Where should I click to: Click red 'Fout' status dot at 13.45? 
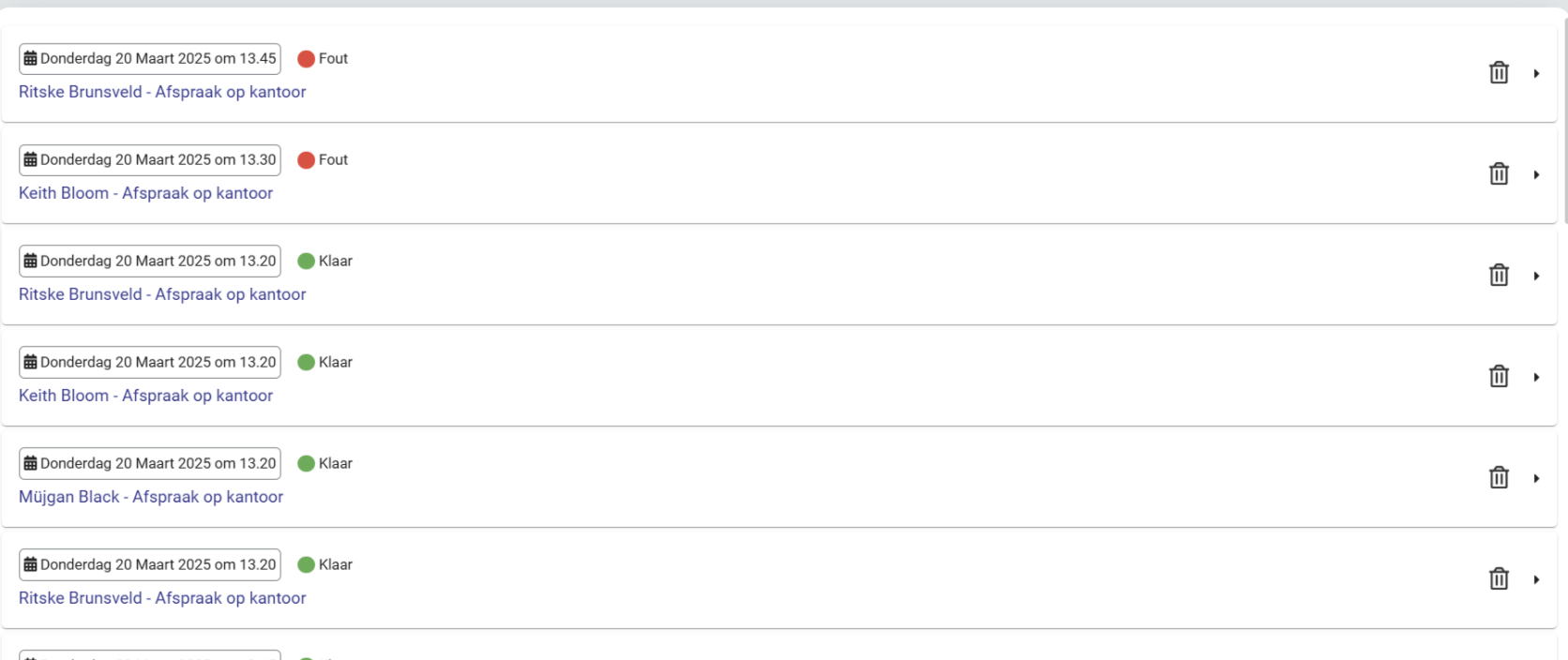click(x=306, y=59)
